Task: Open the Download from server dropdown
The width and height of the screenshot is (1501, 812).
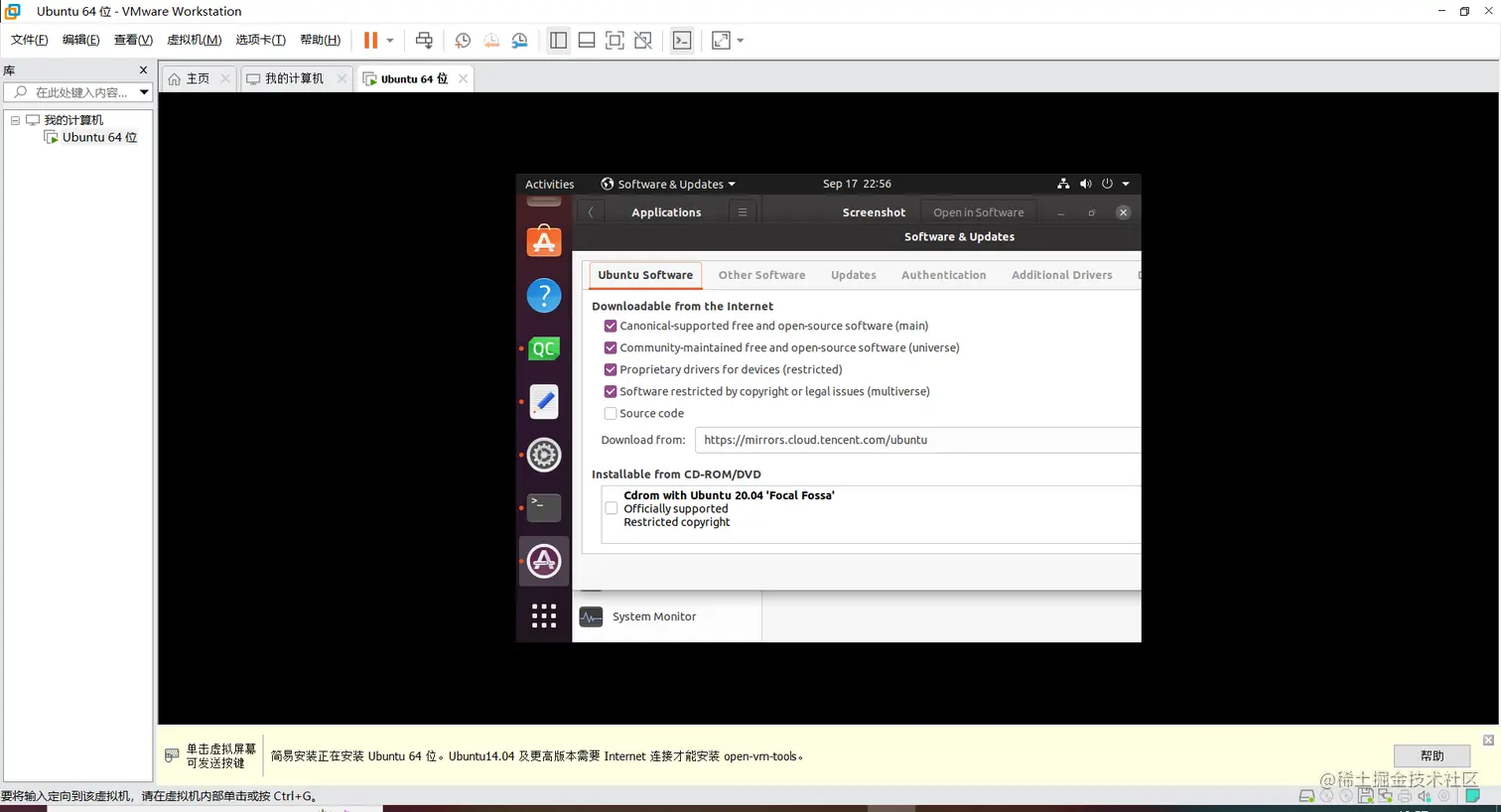Action: [x=917, y=440]
